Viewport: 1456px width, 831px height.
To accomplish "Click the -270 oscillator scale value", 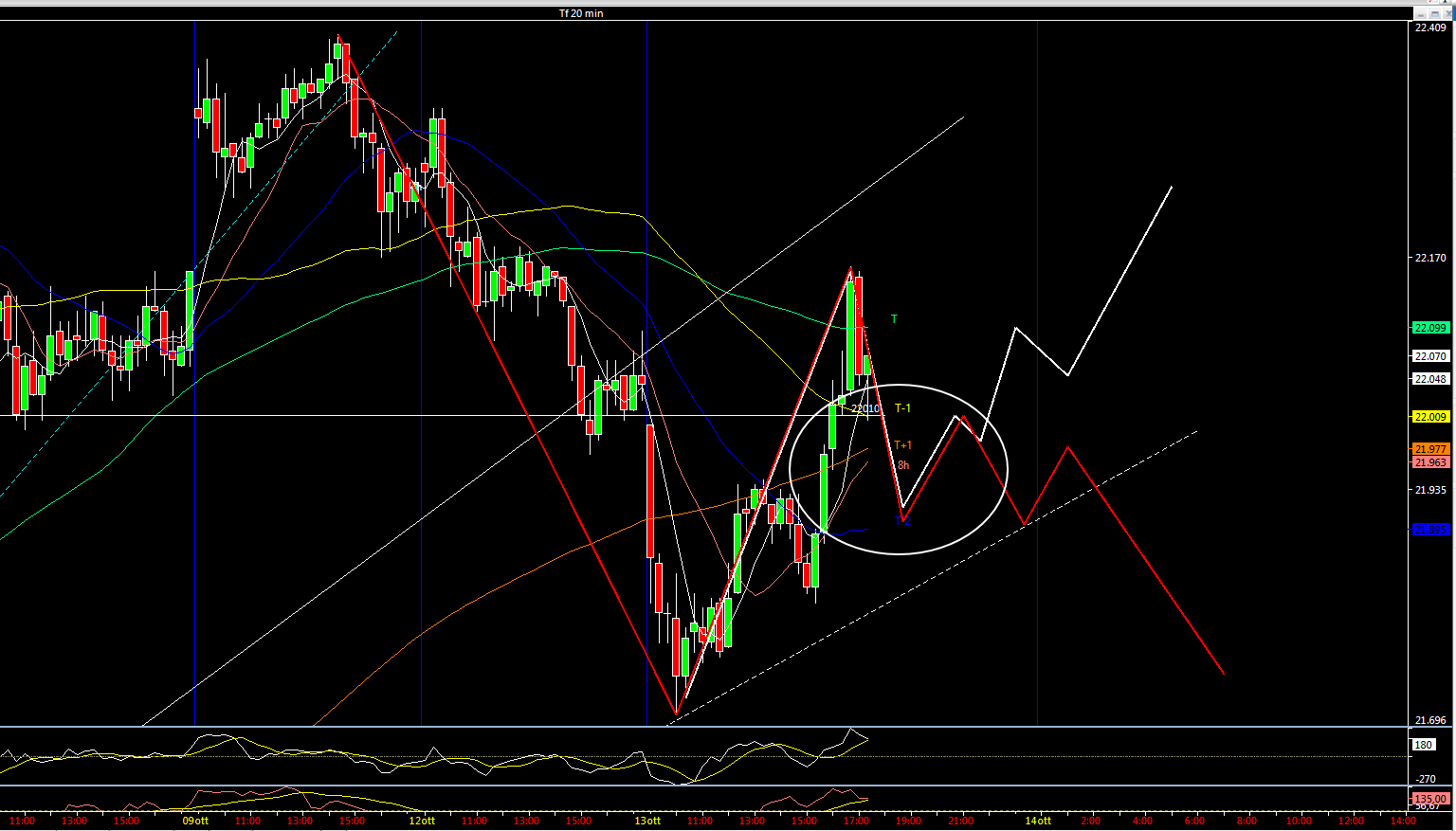I will click(1426, 779).
